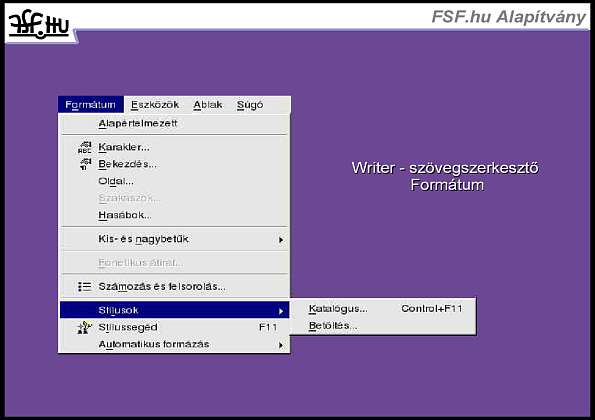Viewport: 595px width, 420px height.
Task: Click the Writer - szövegszerkesztő title text
Action: pyautogui.click(x=445, y=168)
